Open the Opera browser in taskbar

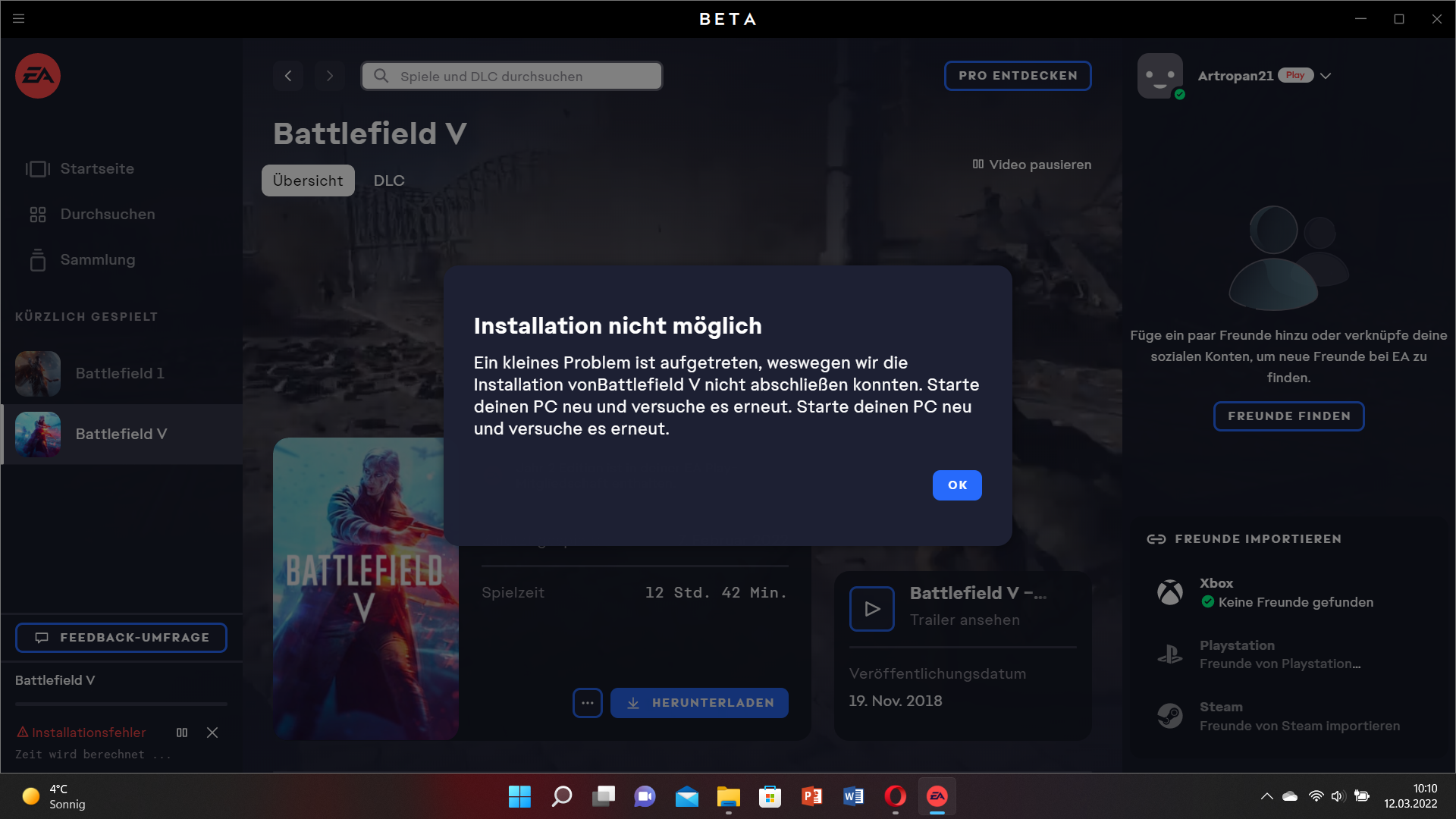895,796
